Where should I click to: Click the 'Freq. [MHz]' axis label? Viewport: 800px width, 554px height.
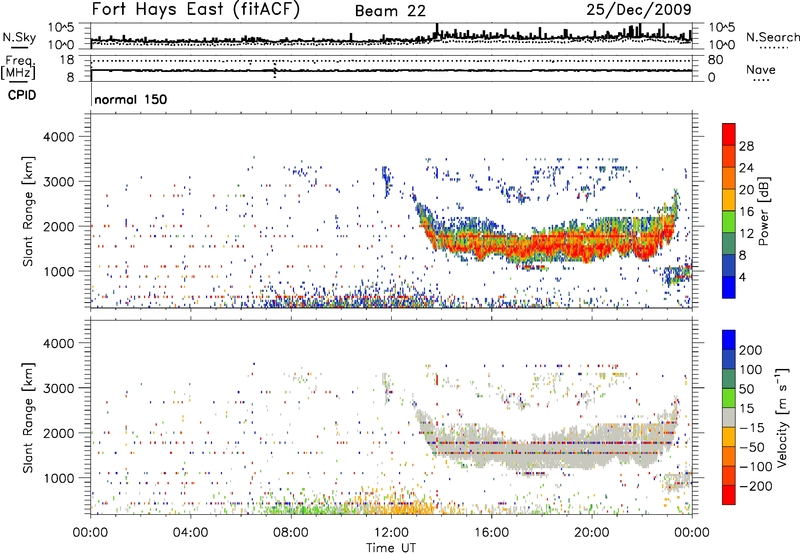tap(18, 67)
